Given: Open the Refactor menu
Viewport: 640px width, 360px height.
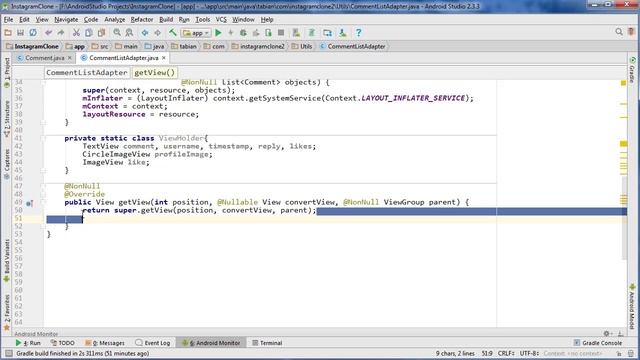Looking at the screenshot, I should click(x=142, y=20).
